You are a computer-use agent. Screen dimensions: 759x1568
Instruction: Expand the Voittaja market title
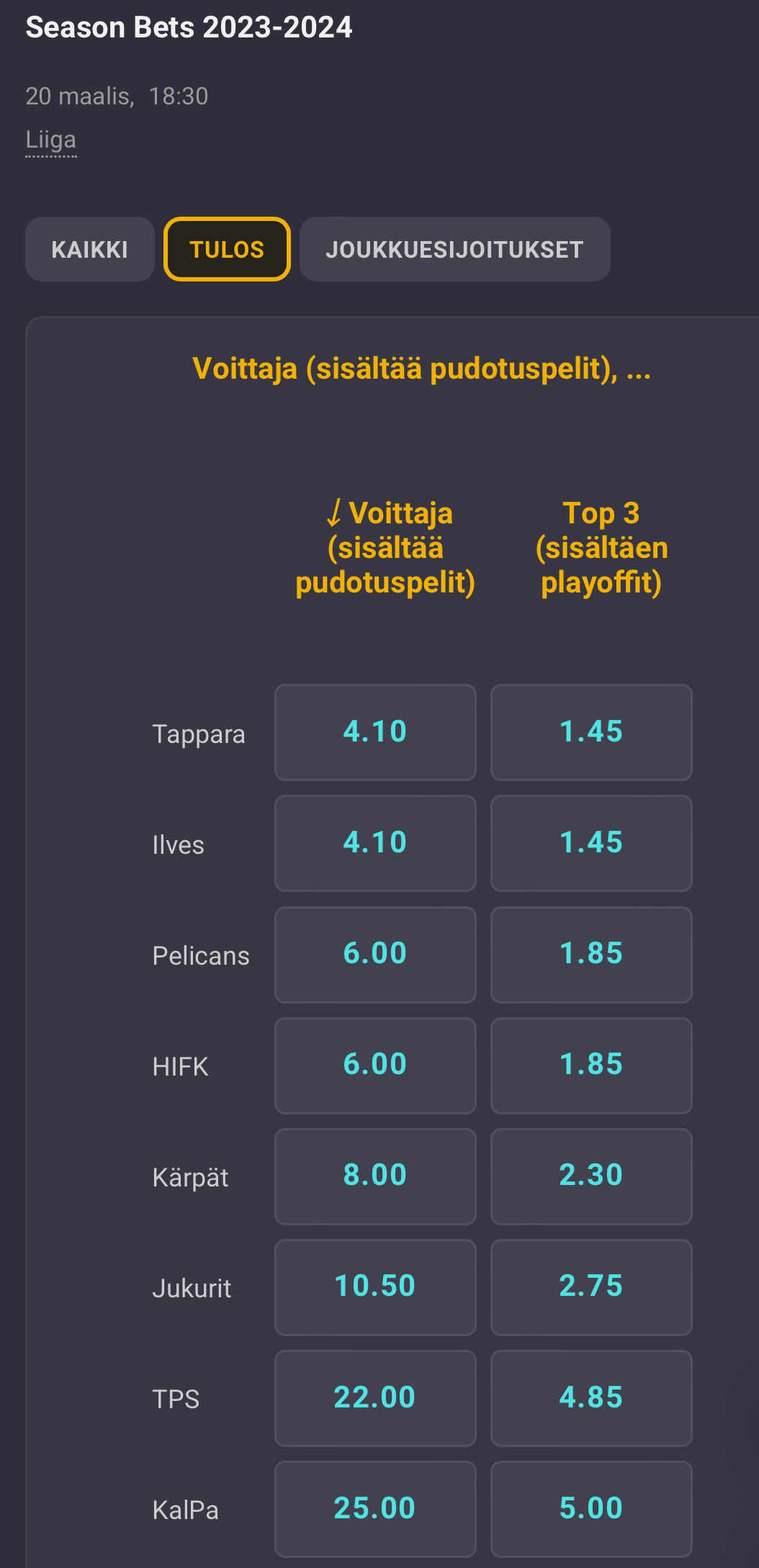click(421, 369)
